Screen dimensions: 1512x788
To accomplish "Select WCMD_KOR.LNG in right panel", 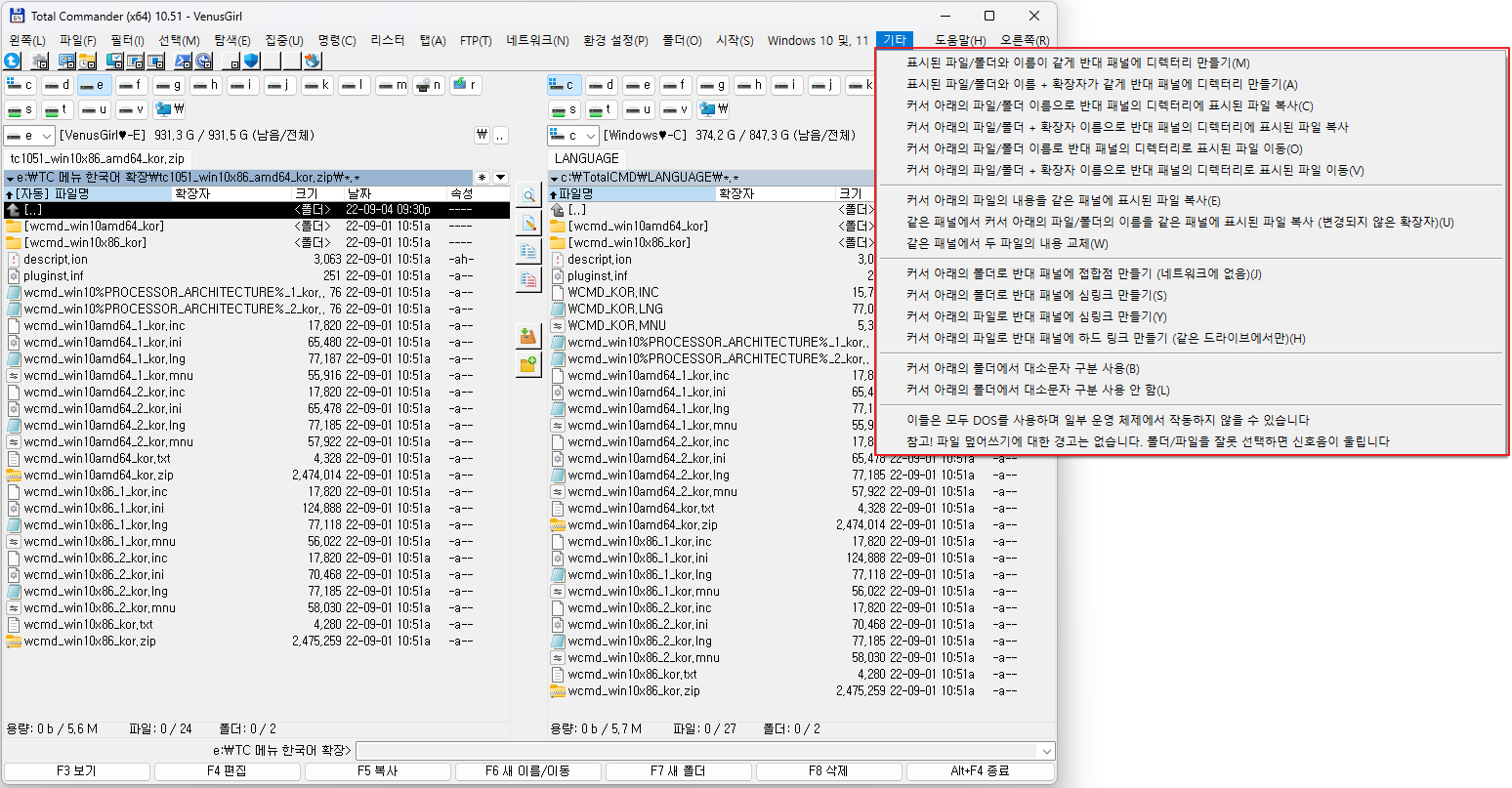I will pyautogui.click(x=613, y=310).
